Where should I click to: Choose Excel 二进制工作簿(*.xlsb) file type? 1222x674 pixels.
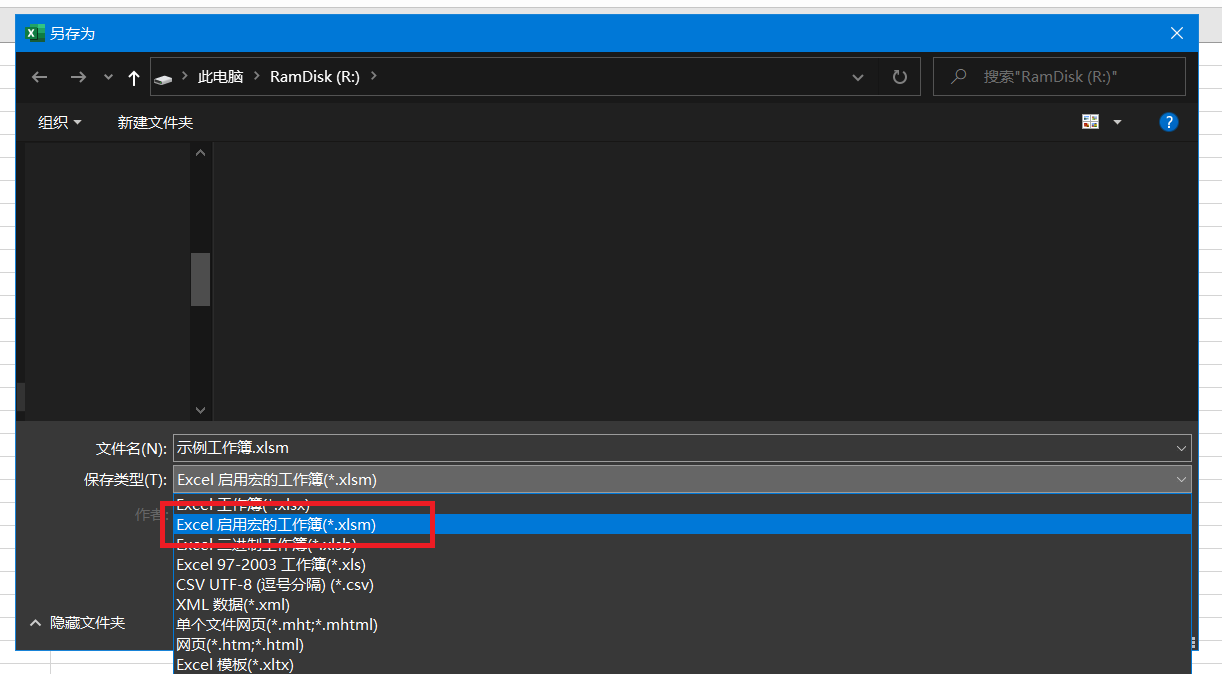coord(682,544)
